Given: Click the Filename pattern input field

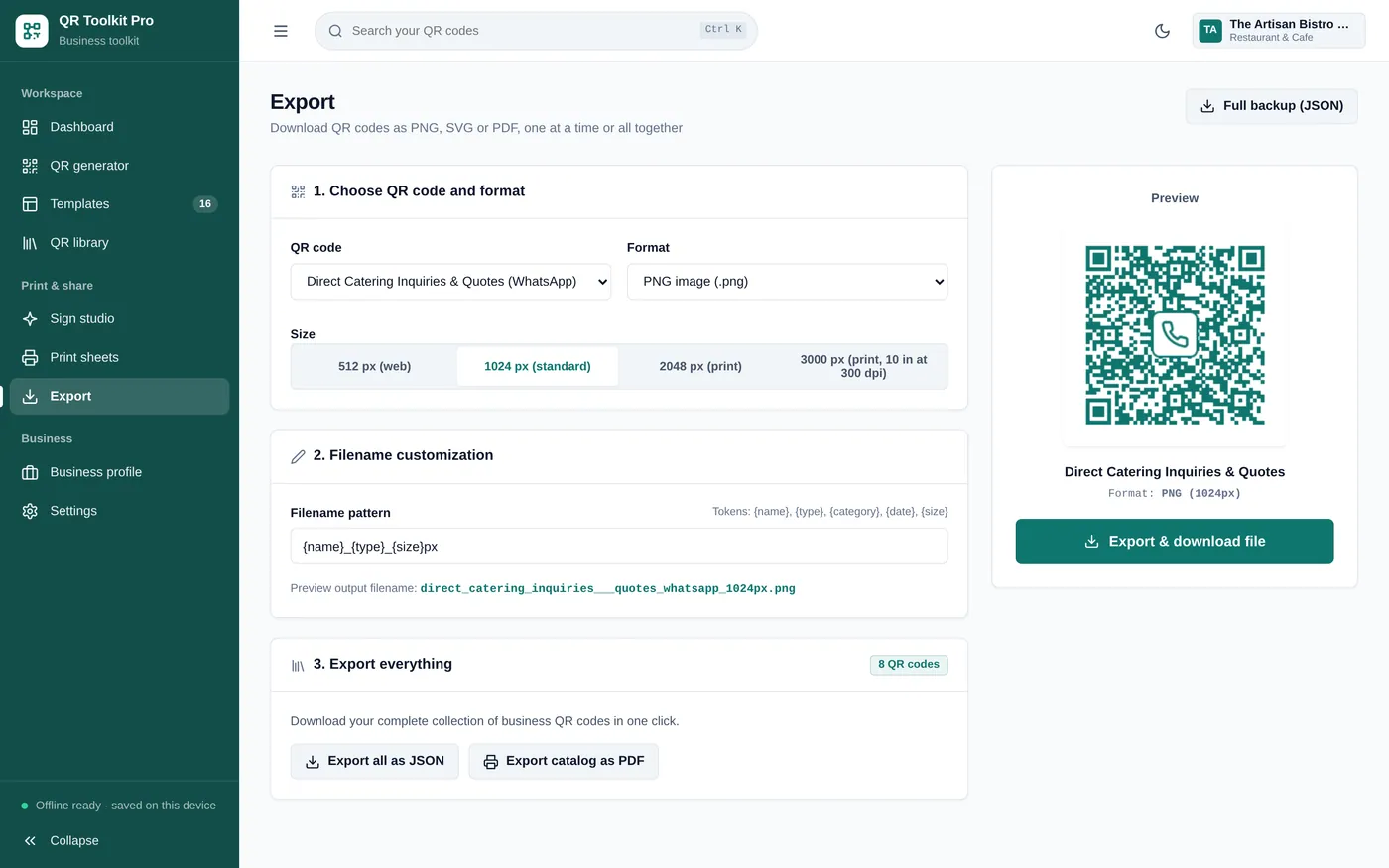Looking at the screenshot, I should point(619,547).
